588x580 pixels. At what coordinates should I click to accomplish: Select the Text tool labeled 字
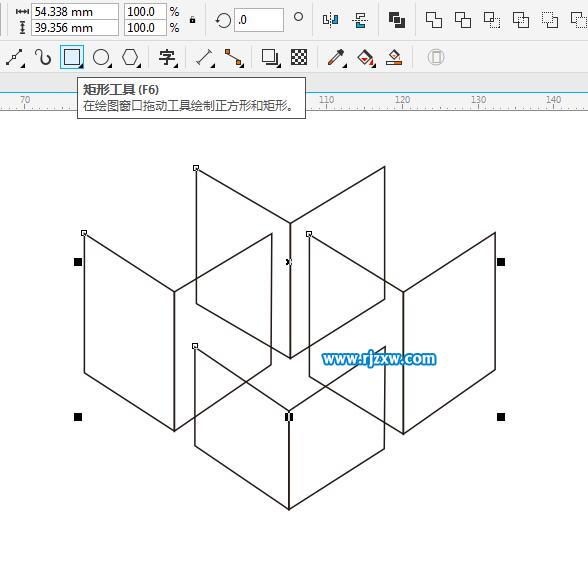(167, 57)
